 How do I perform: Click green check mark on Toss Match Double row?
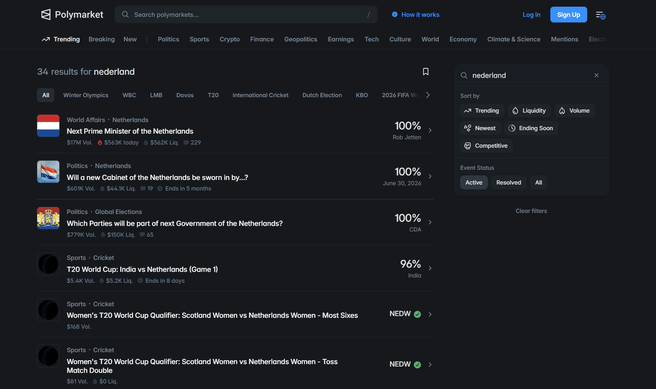pyautogui.click(x=417, y=365)
